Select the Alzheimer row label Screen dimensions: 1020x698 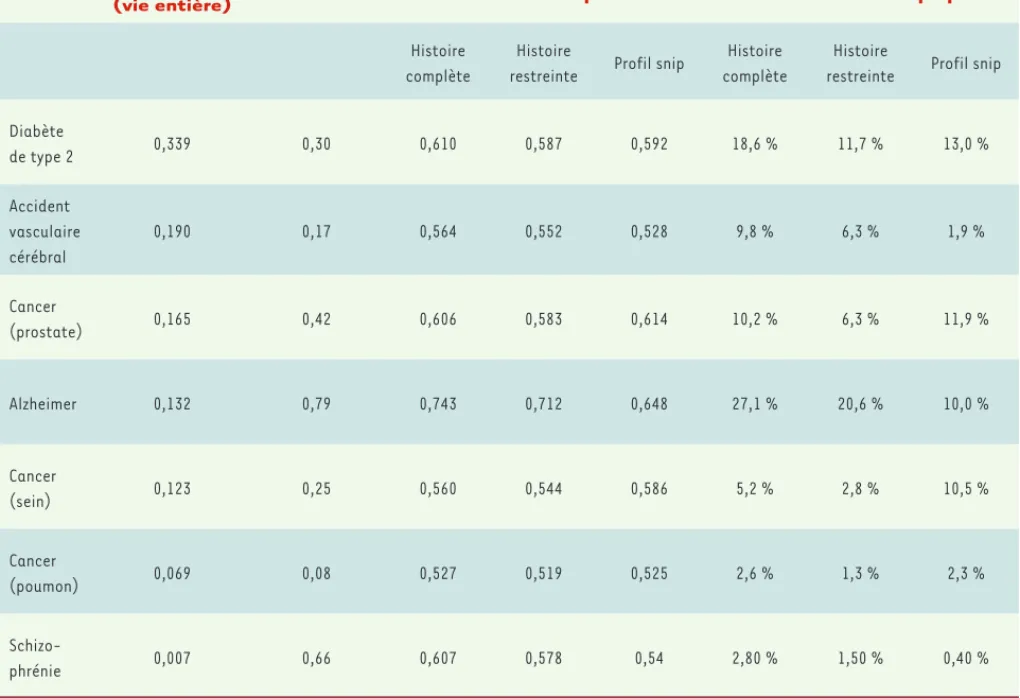43,404
